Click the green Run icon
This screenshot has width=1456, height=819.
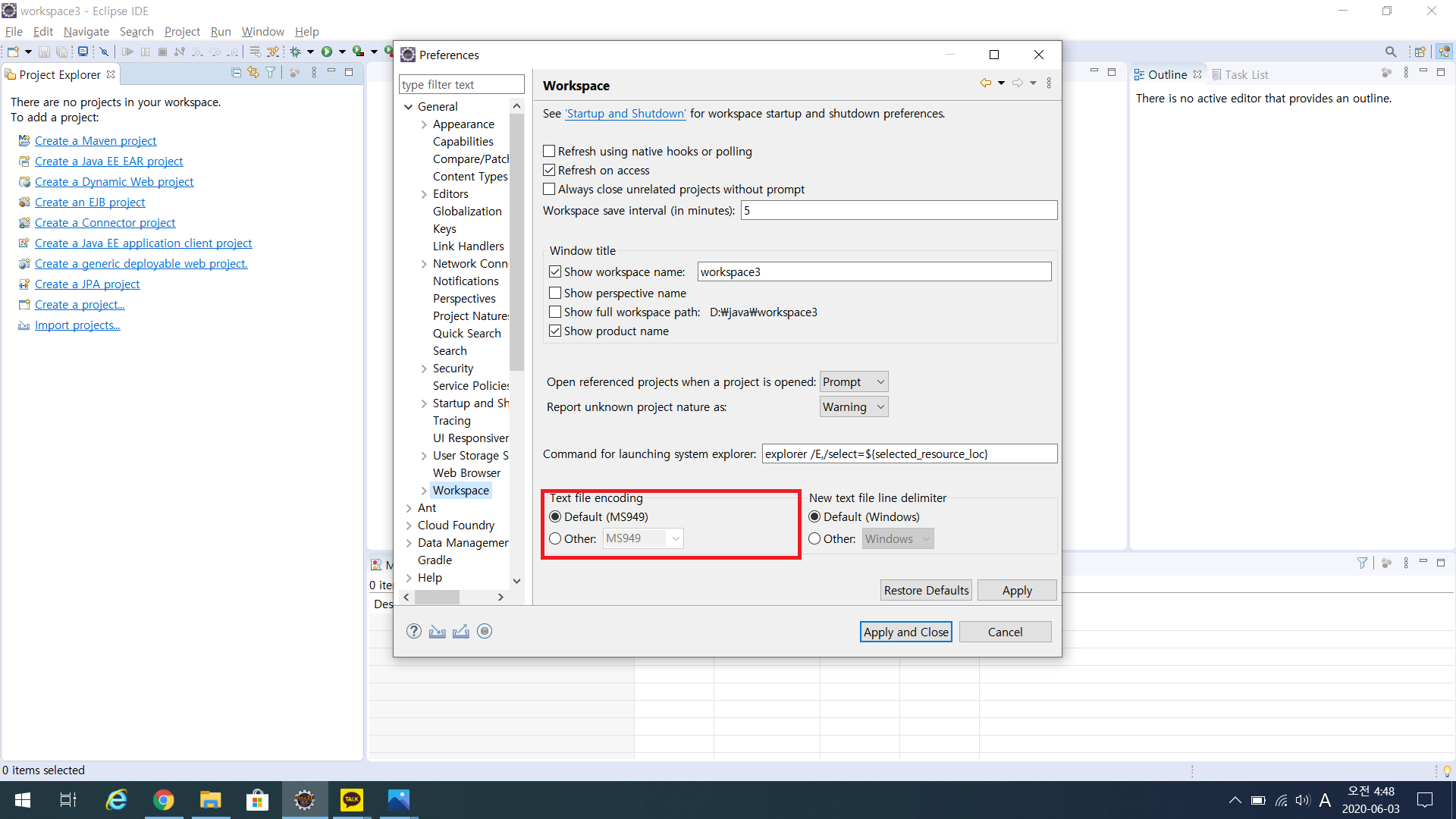[327, 52]
